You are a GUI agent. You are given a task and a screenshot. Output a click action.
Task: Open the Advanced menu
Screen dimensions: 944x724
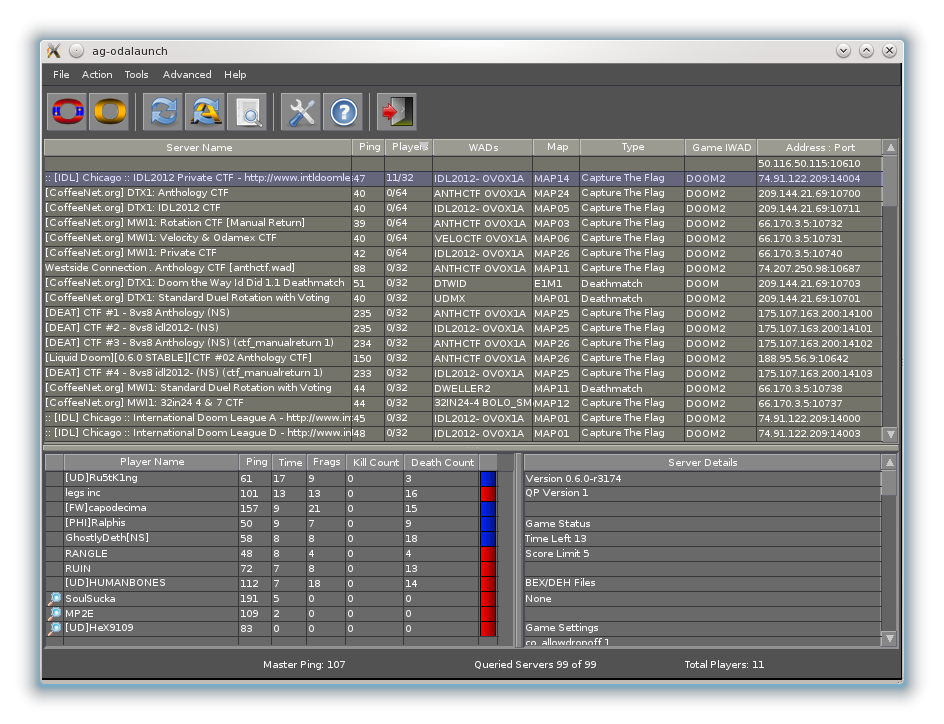click(187, 75)
